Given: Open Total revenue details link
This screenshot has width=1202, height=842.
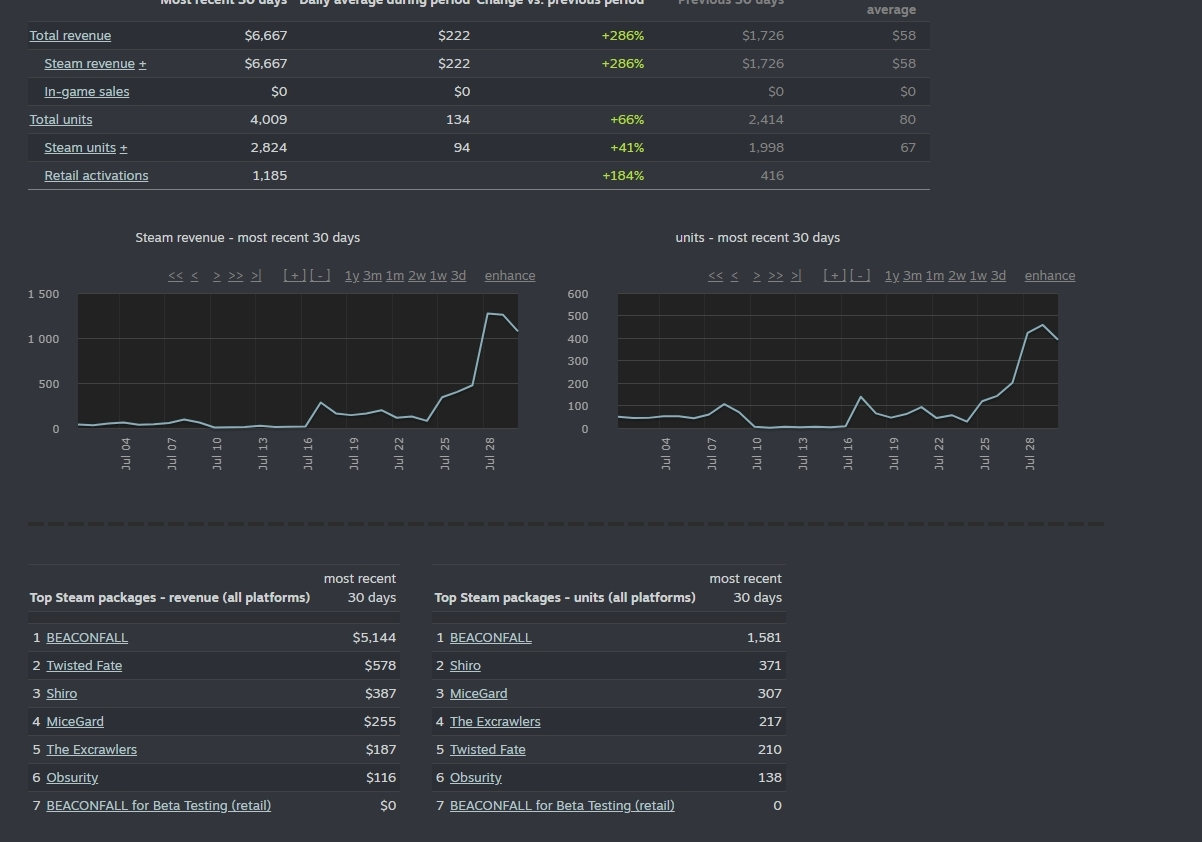Looking at the screenshot, I should click(70, 36).
